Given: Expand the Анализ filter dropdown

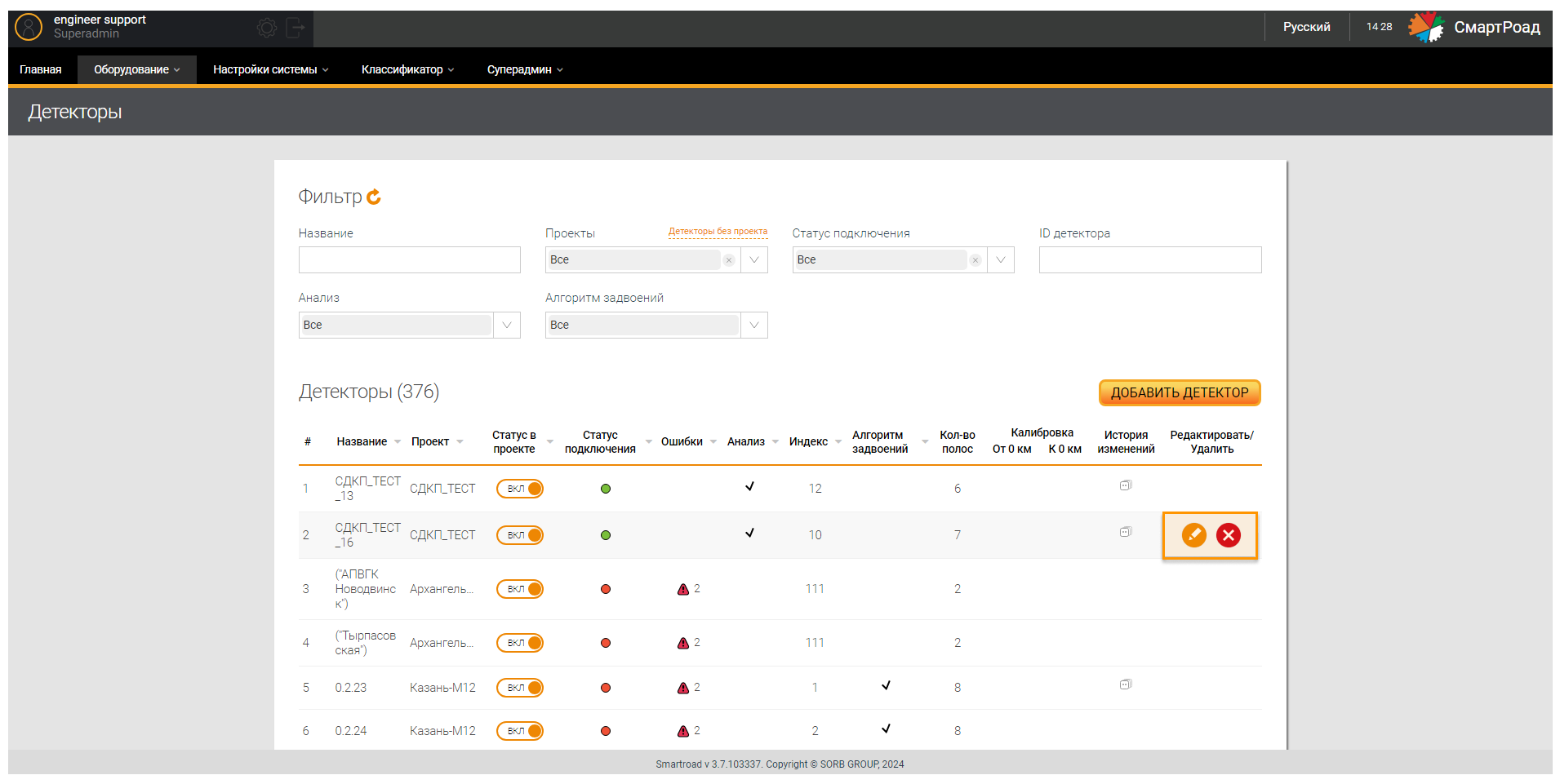Looking at the screenshot, I should pos(507,325).
